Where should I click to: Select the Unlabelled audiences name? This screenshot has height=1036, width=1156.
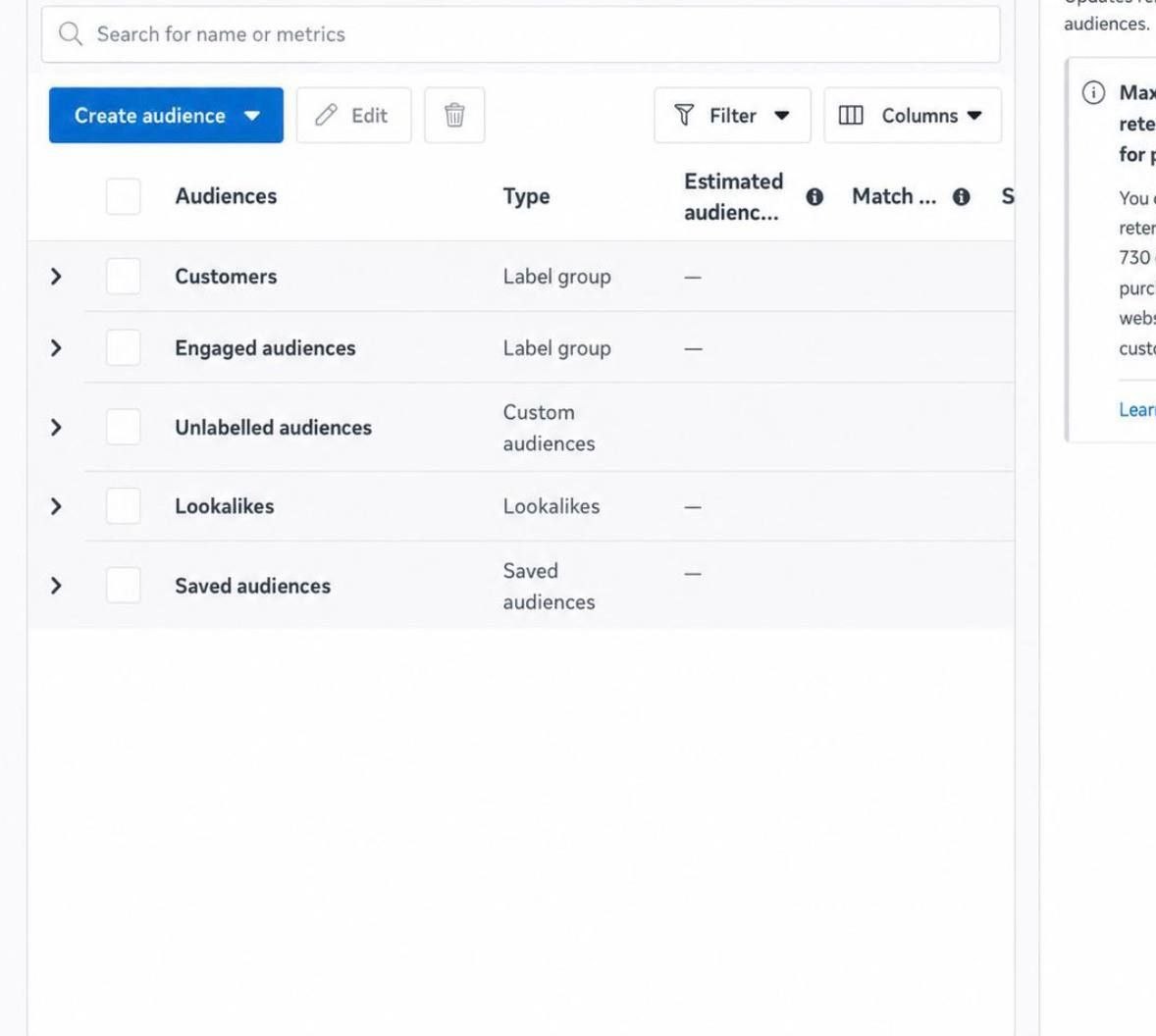[273, 428]
